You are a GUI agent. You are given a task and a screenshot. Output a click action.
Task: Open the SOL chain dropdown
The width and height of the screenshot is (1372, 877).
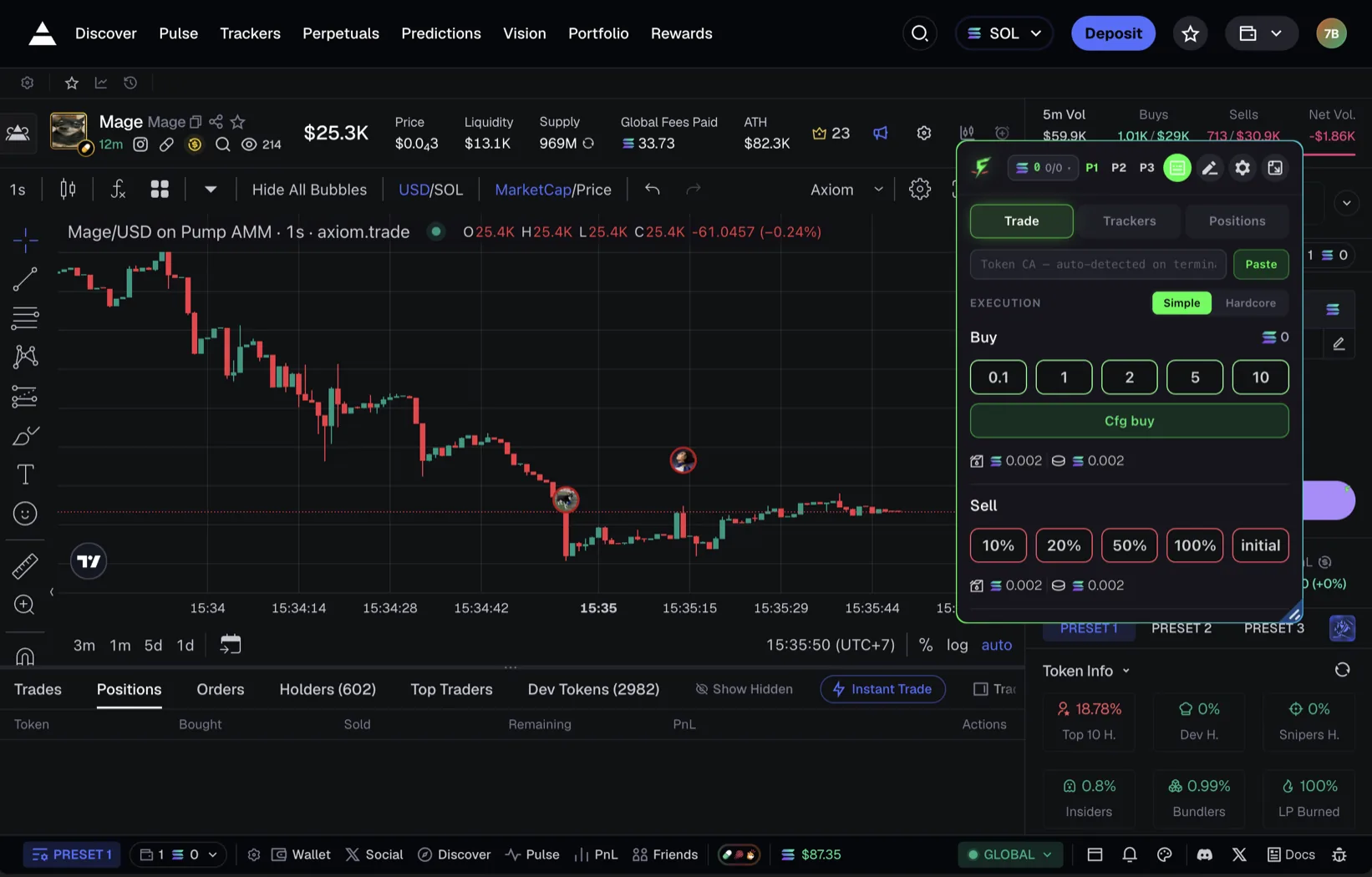click(x=1004, y=33)
